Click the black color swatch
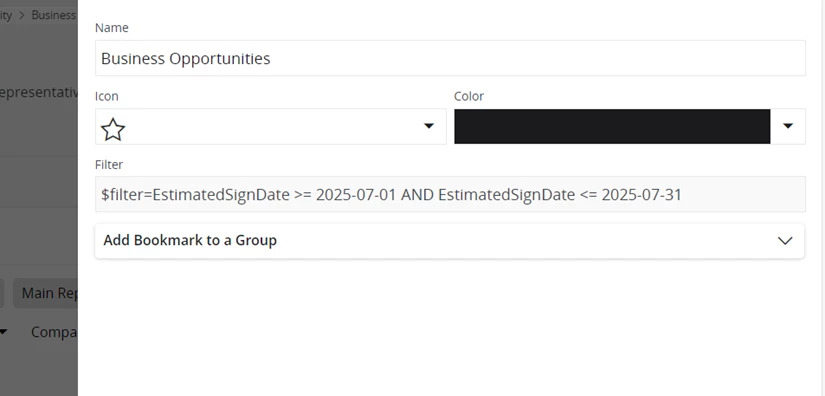The image size is (825, 396). 612,126
